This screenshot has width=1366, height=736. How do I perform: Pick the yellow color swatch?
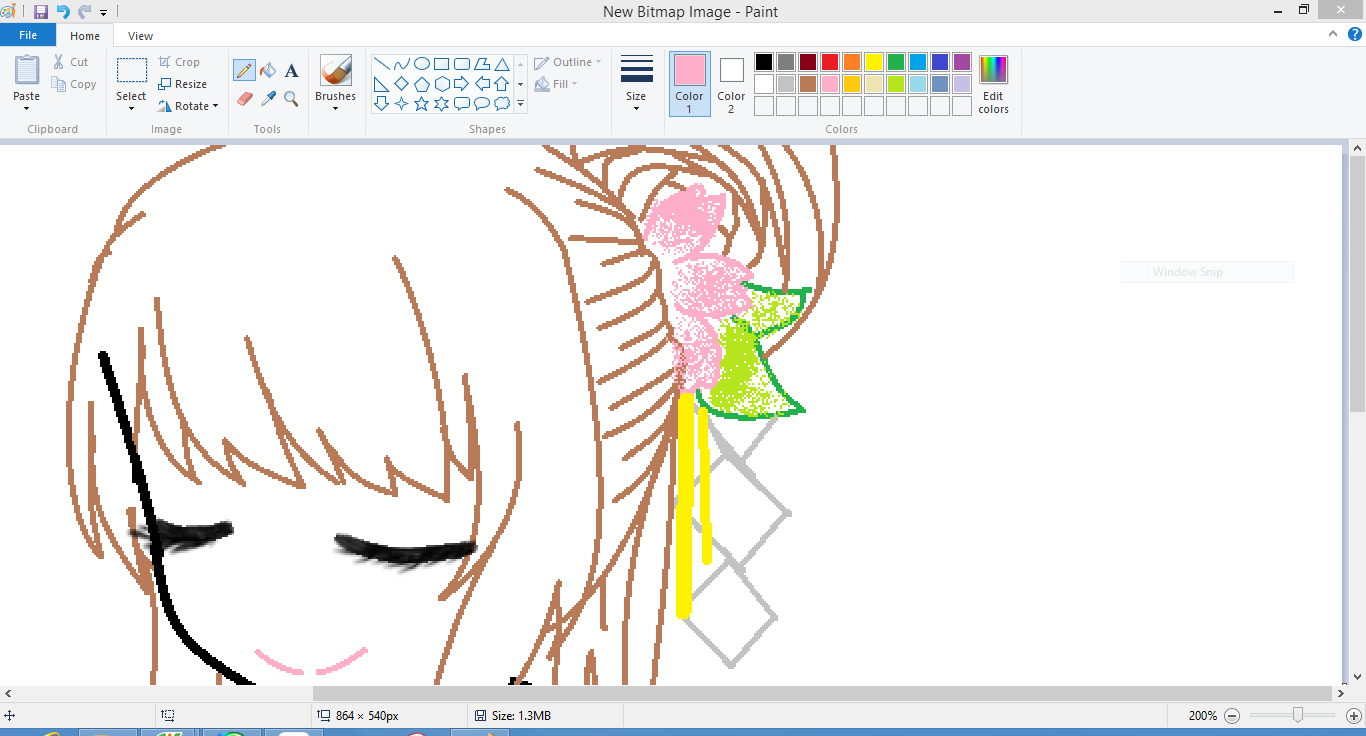[874, 62]
